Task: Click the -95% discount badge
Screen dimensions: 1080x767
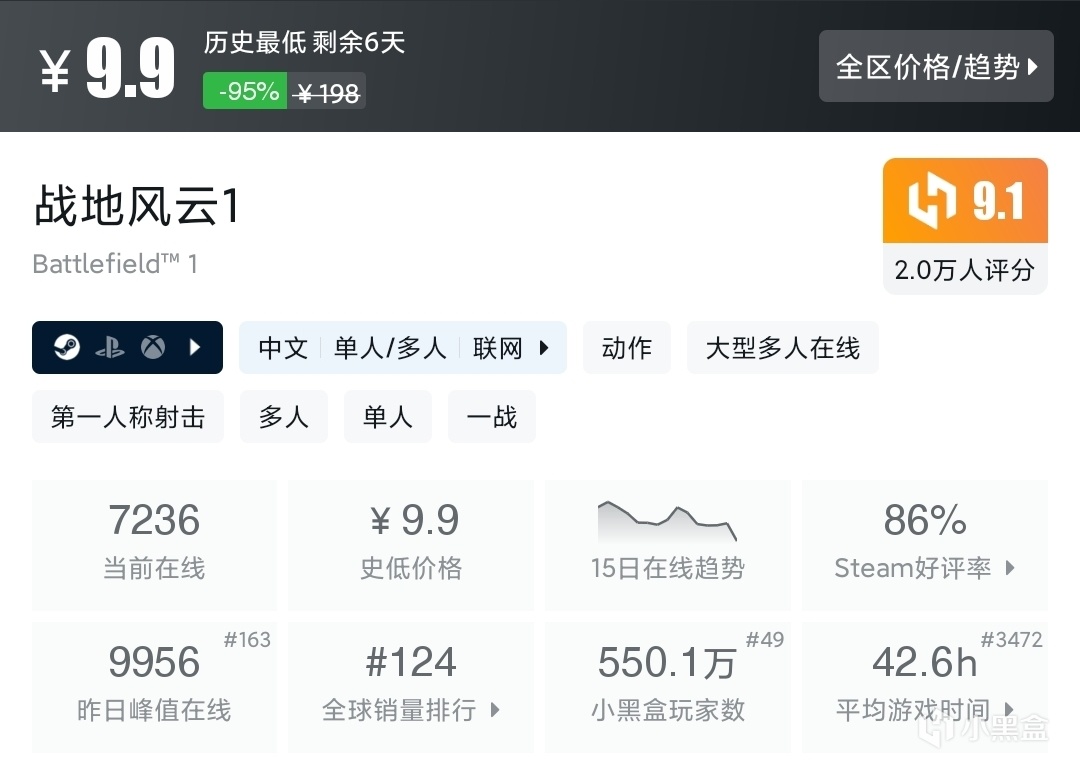Action: [x=245, y=92]
